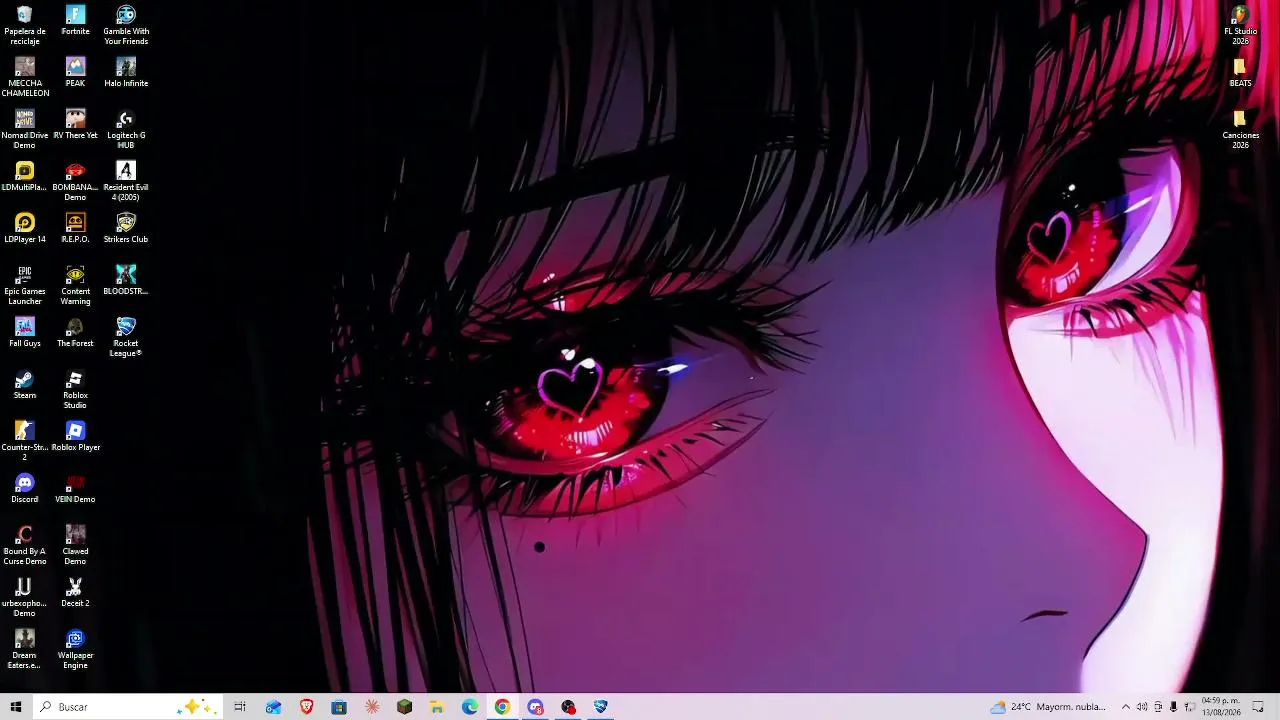Open Outlook from the taskbar
This screenshot has height=720, width=1280.
[273, 707]
